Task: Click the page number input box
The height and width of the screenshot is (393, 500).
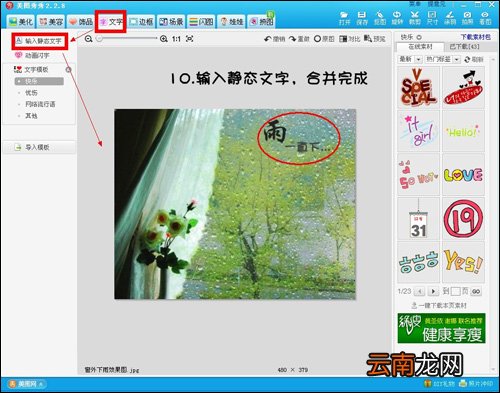Action: tap(456, 292)
